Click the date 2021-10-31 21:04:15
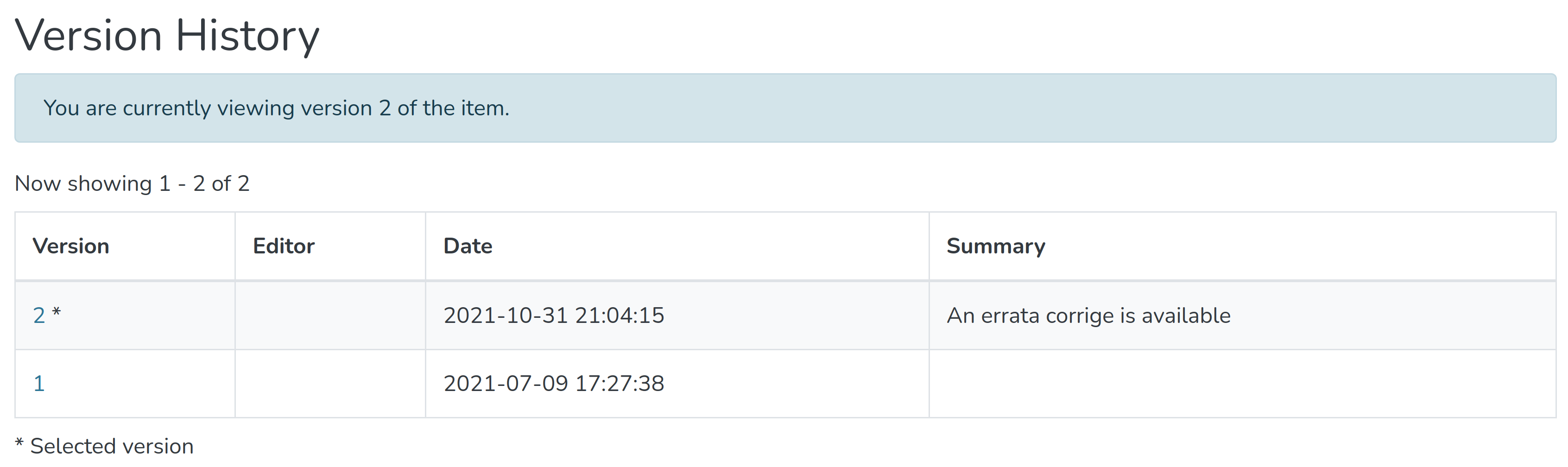Viewport: 1568px width, 467px height. (x=553, y=316)
